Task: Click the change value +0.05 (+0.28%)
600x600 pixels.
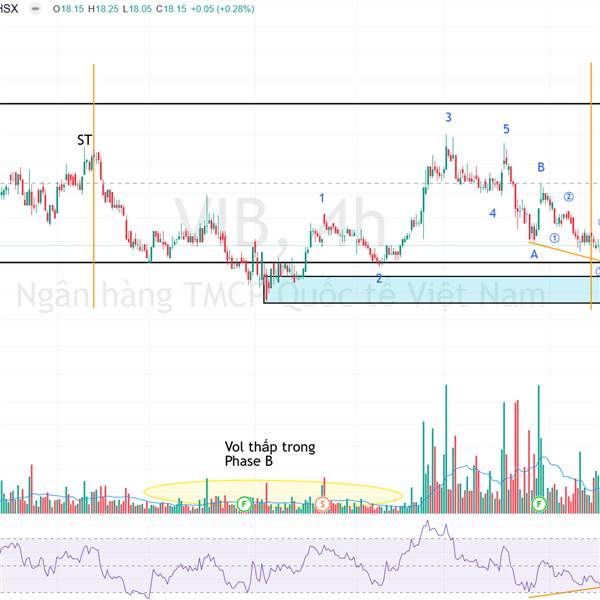Action: tap(223, 9)
